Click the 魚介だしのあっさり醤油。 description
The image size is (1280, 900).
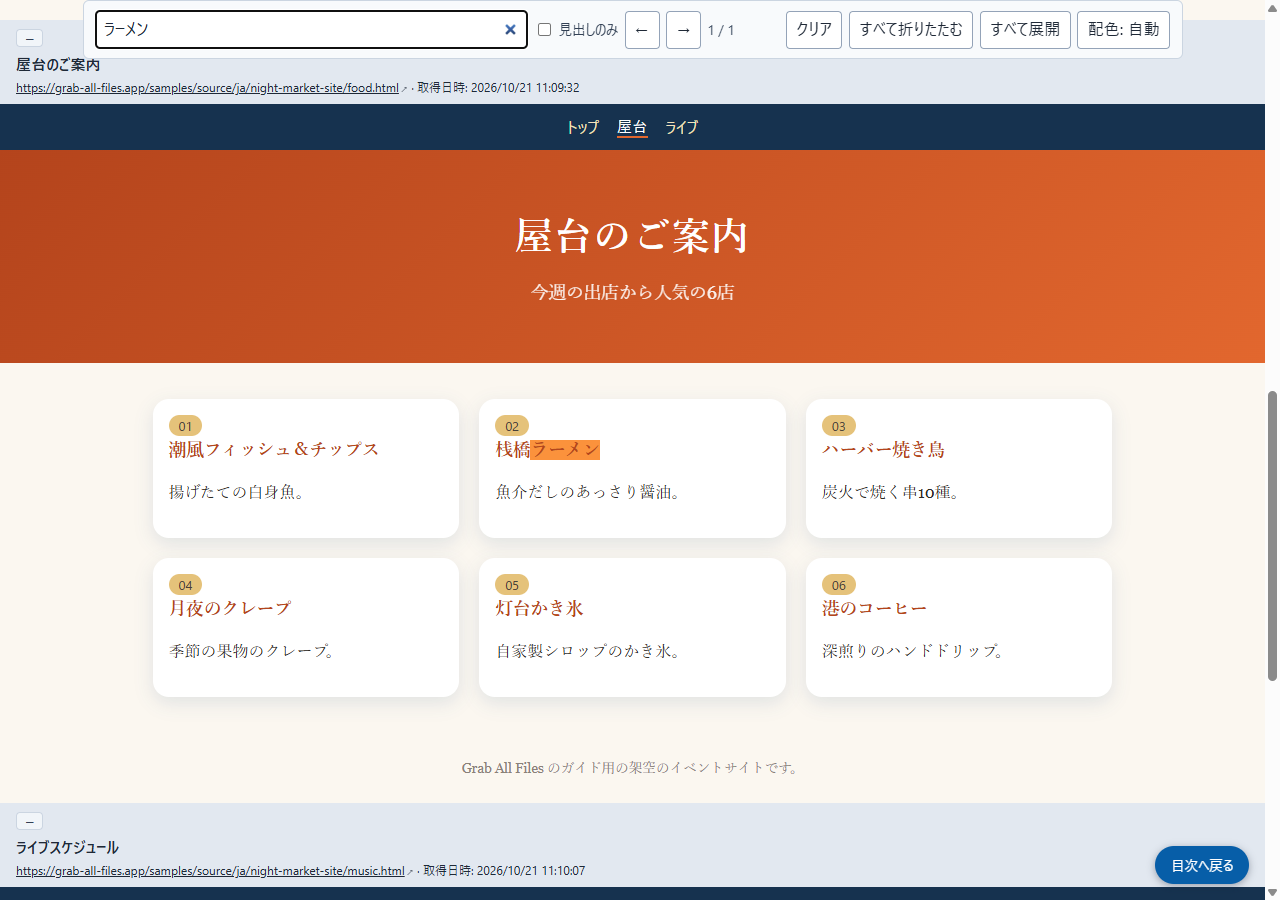(x=588, y=492)
